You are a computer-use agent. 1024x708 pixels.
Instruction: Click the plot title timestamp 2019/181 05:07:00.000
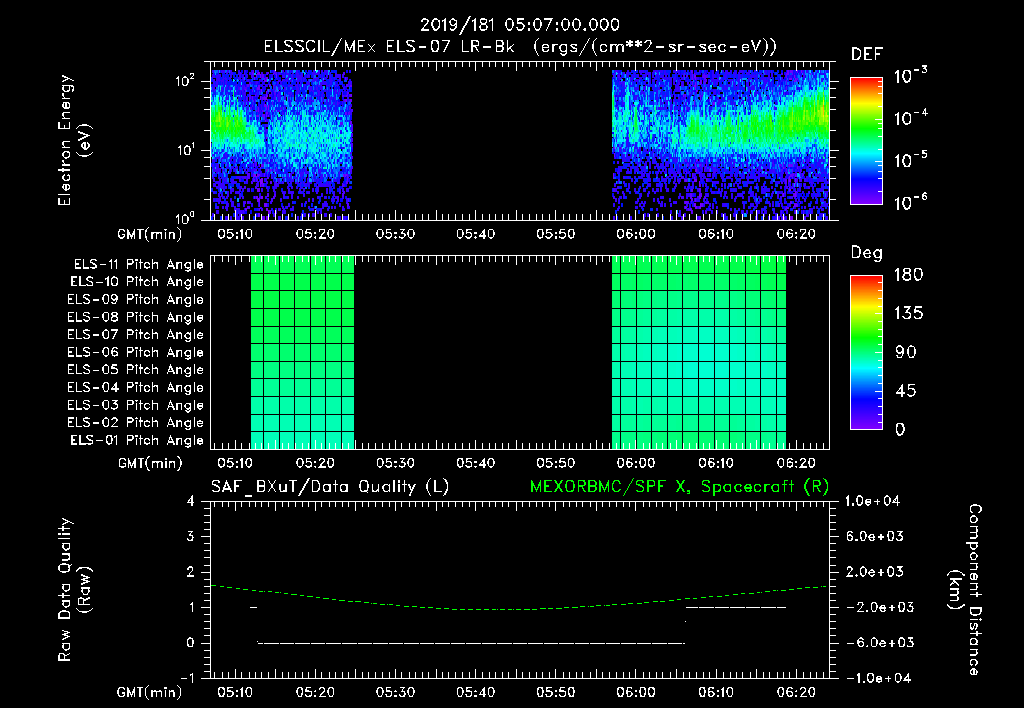519,25
